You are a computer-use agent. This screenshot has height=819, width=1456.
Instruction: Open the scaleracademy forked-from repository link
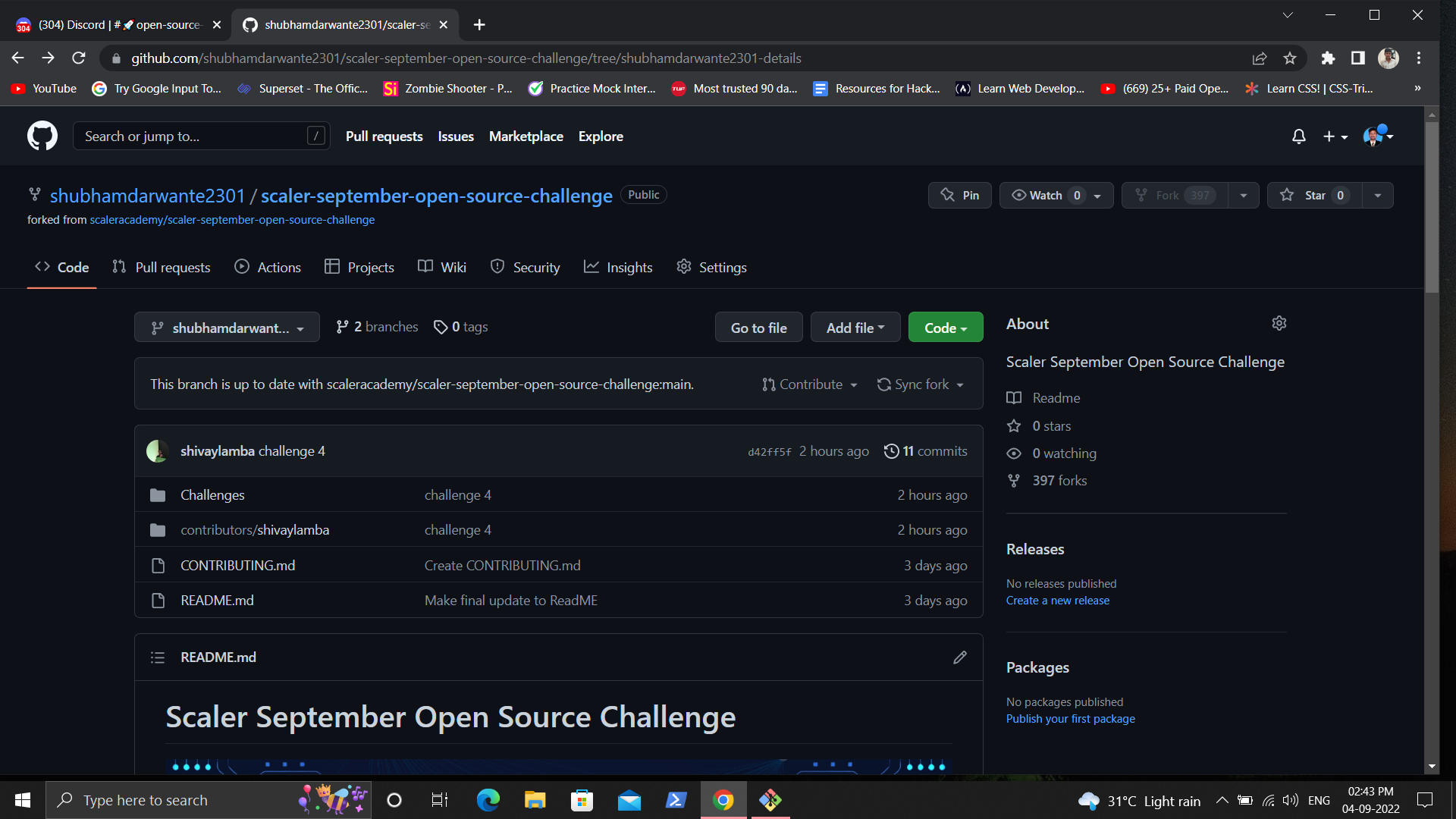232,219
